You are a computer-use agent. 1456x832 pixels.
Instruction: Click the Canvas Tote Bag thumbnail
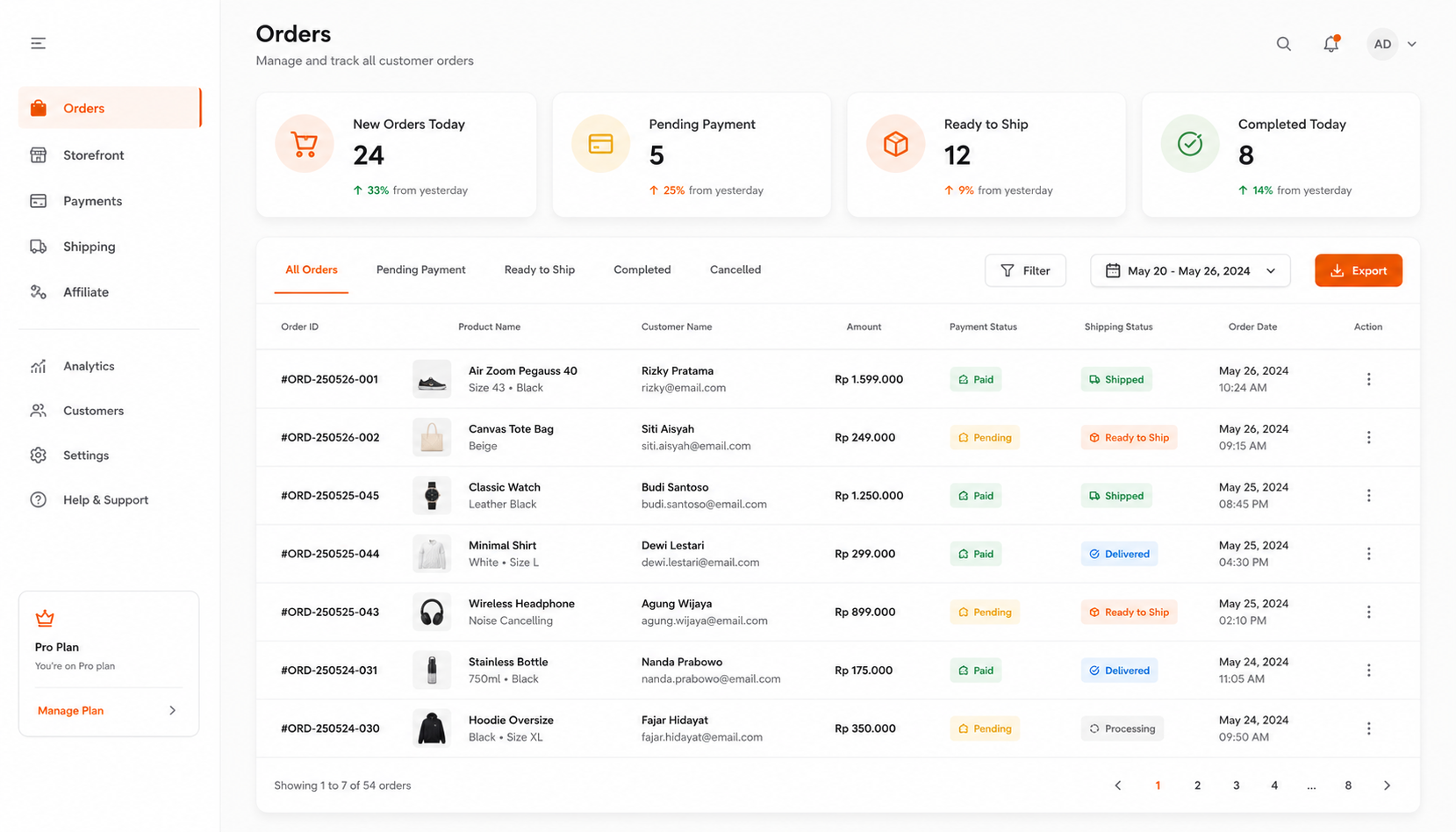[x=432, y=437]
